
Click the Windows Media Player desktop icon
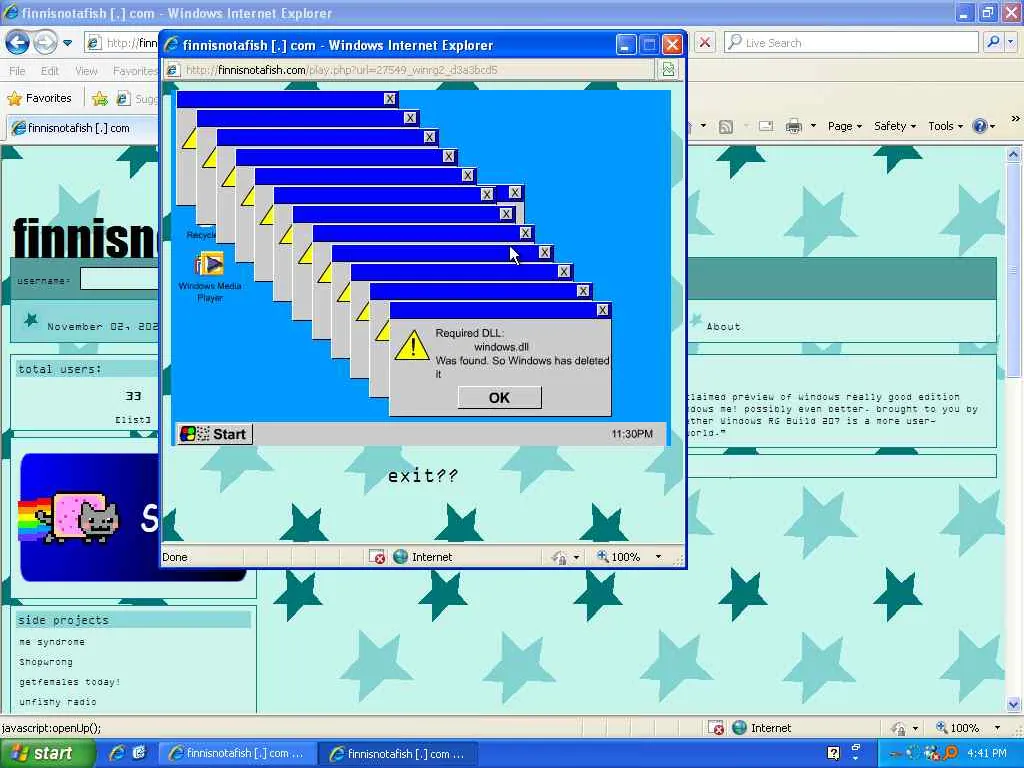pyautogui.click(x=210, y=277)
